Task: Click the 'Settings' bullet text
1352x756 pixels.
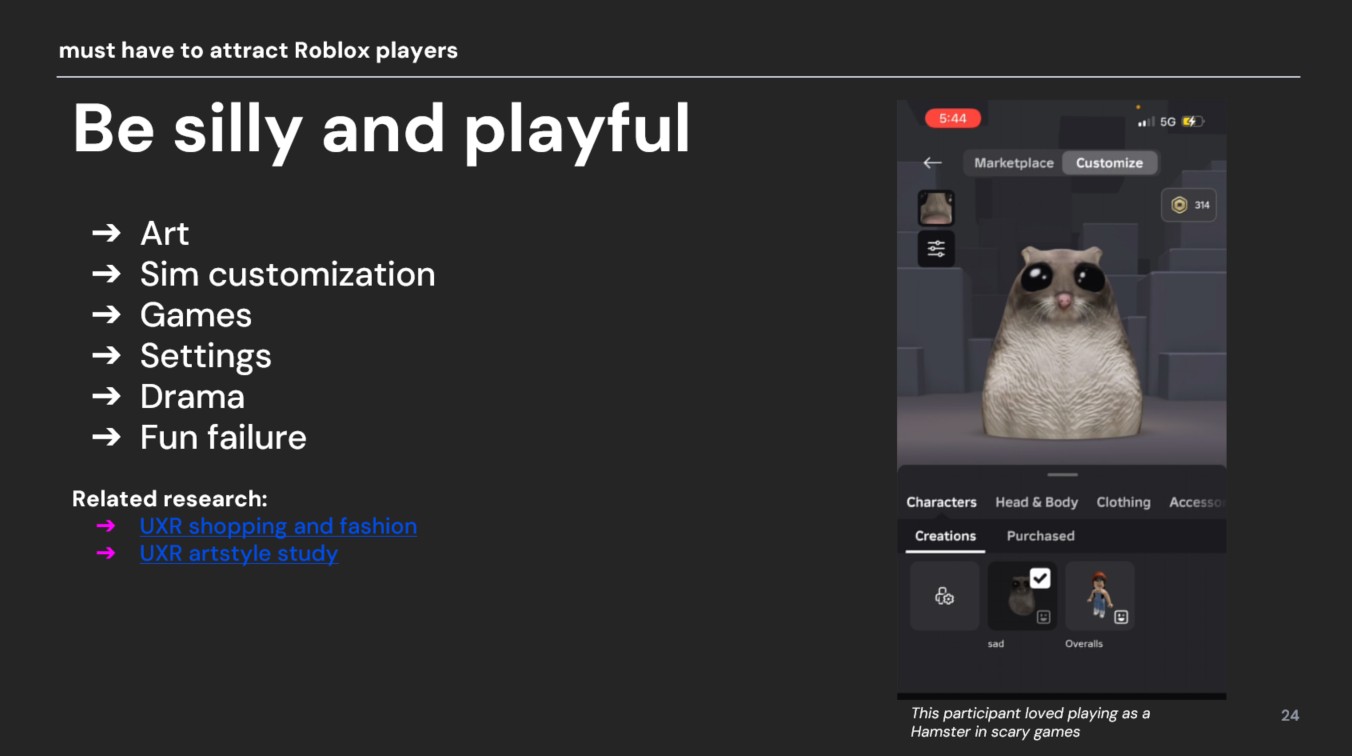Action: click(205, 356)
